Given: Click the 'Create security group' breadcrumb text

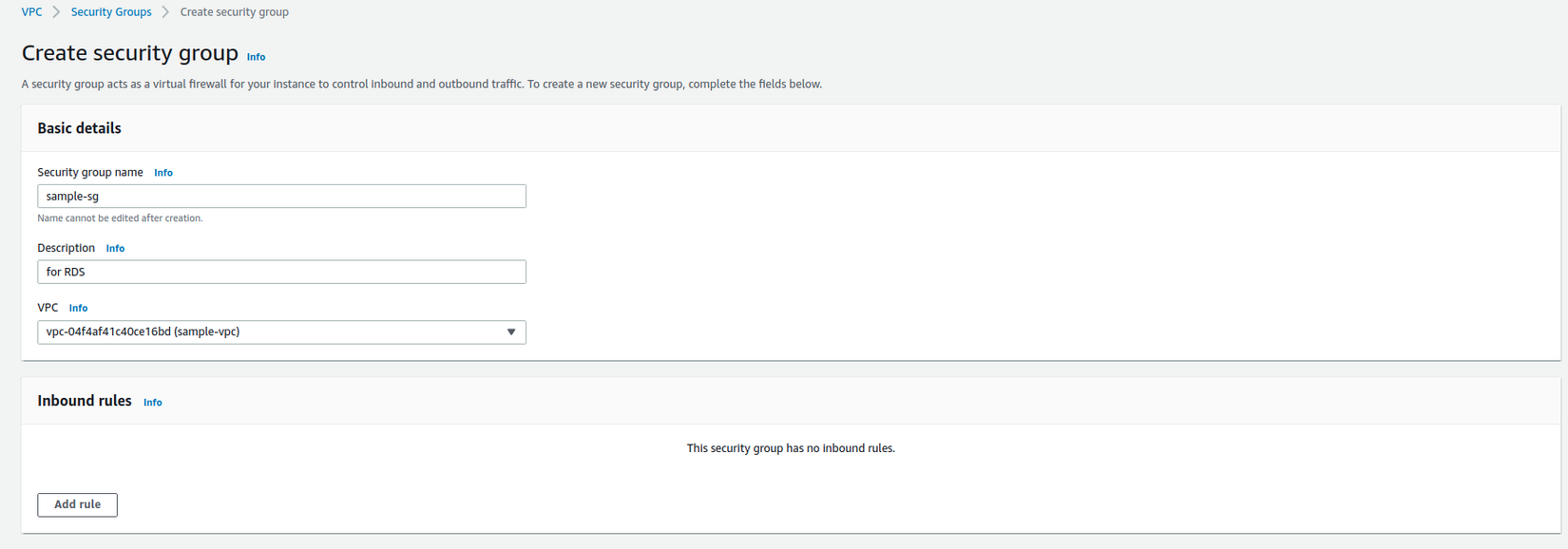Looking at the screenshot, I should coord(234,12).
